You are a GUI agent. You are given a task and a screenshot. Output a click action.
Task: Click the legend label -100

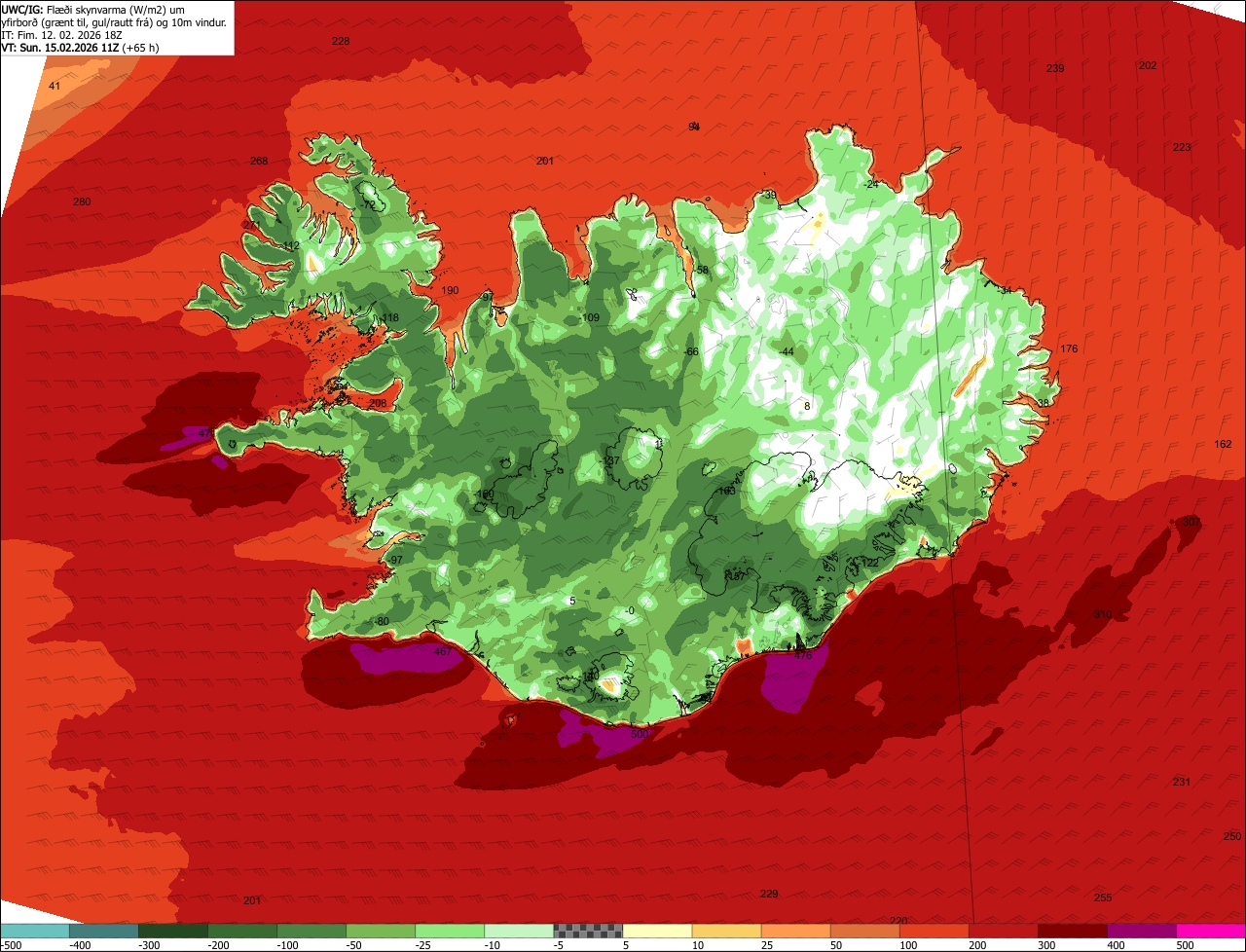tap(287, 945)
